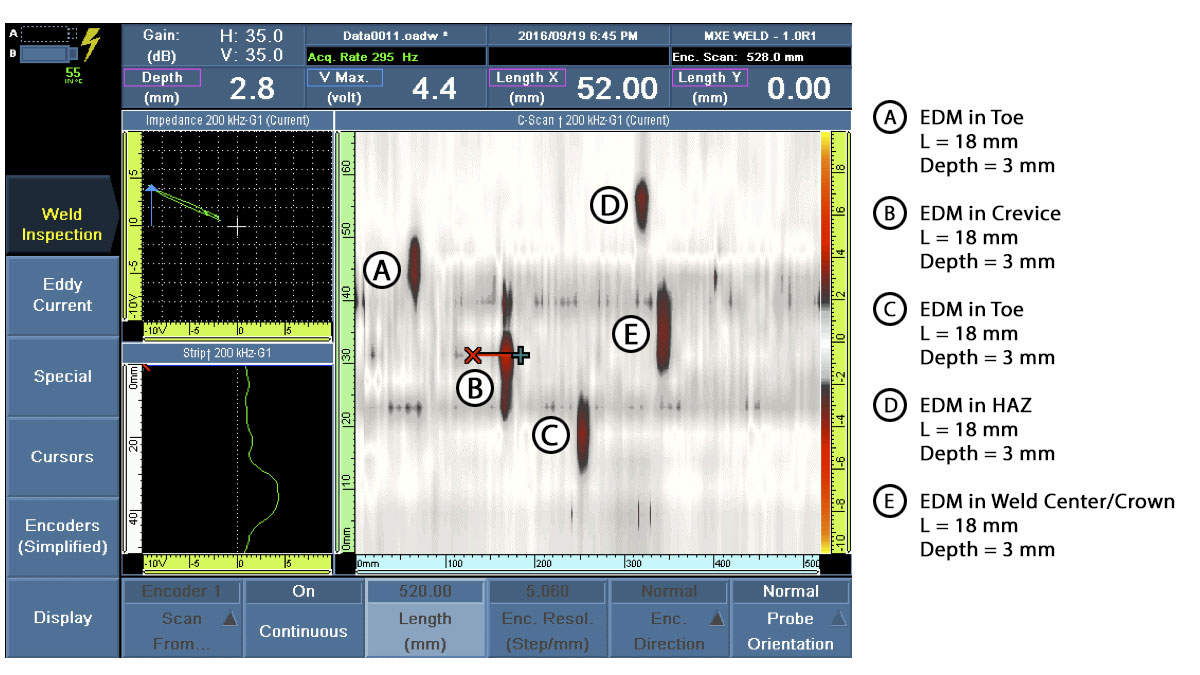Open the Eddy Current menu
Viewport: 1200px width, 675px height.
[62, 295]
